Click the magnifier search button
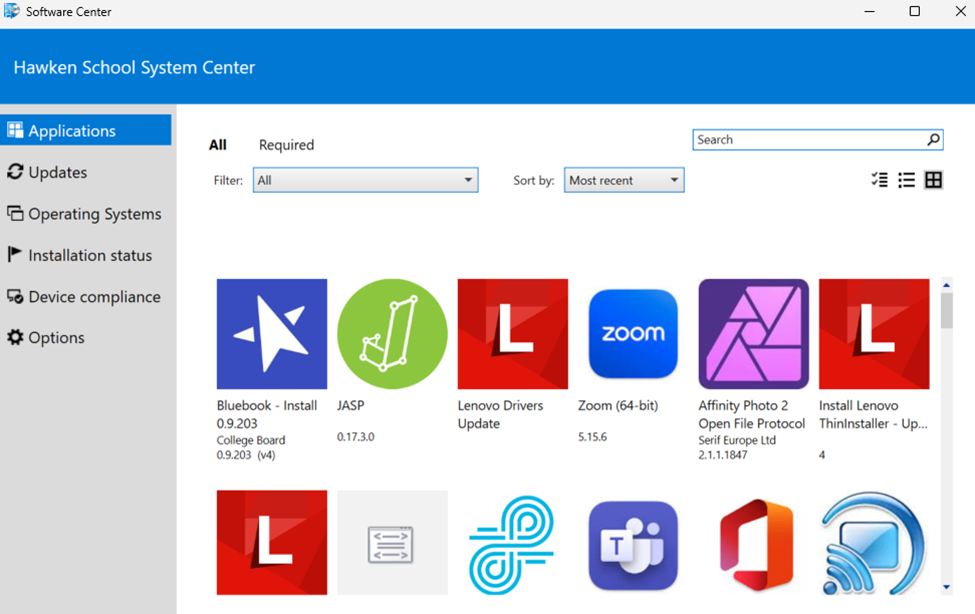975x614 pixels. [933, 140]
